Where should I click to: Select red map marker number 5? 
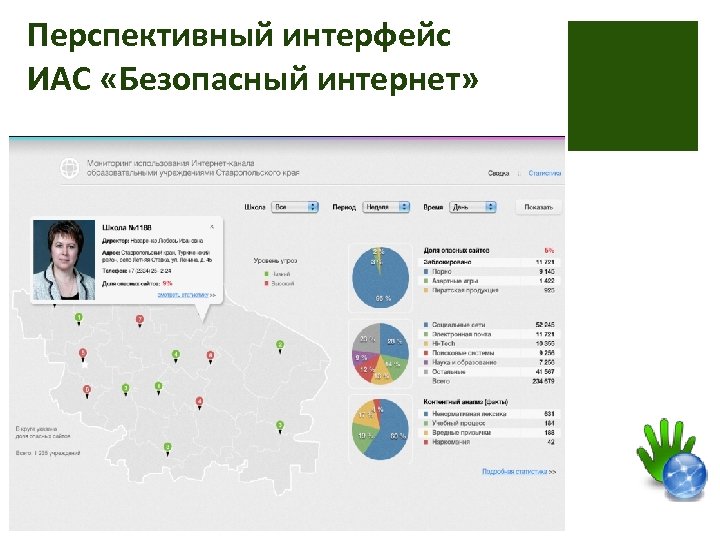83,354
